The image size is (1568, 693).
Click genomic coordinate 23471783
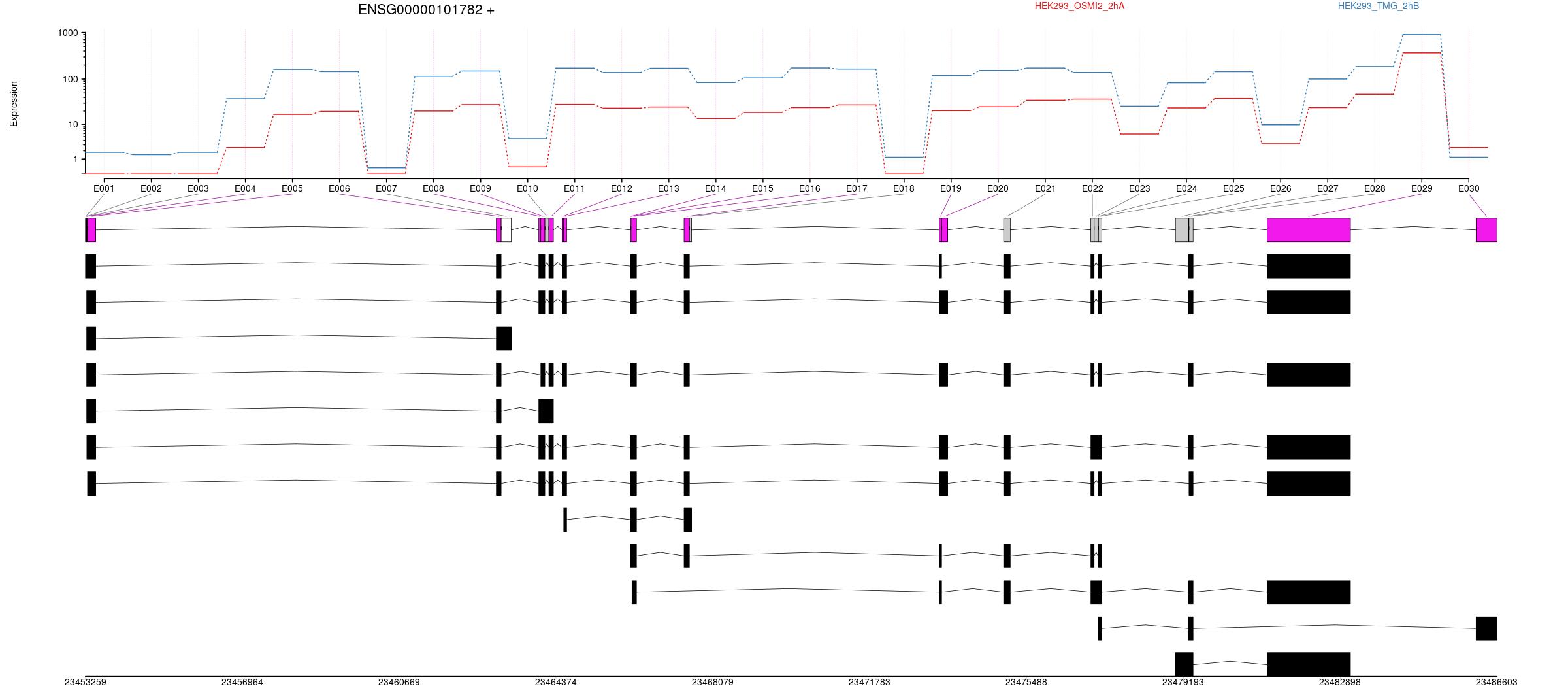869,682
